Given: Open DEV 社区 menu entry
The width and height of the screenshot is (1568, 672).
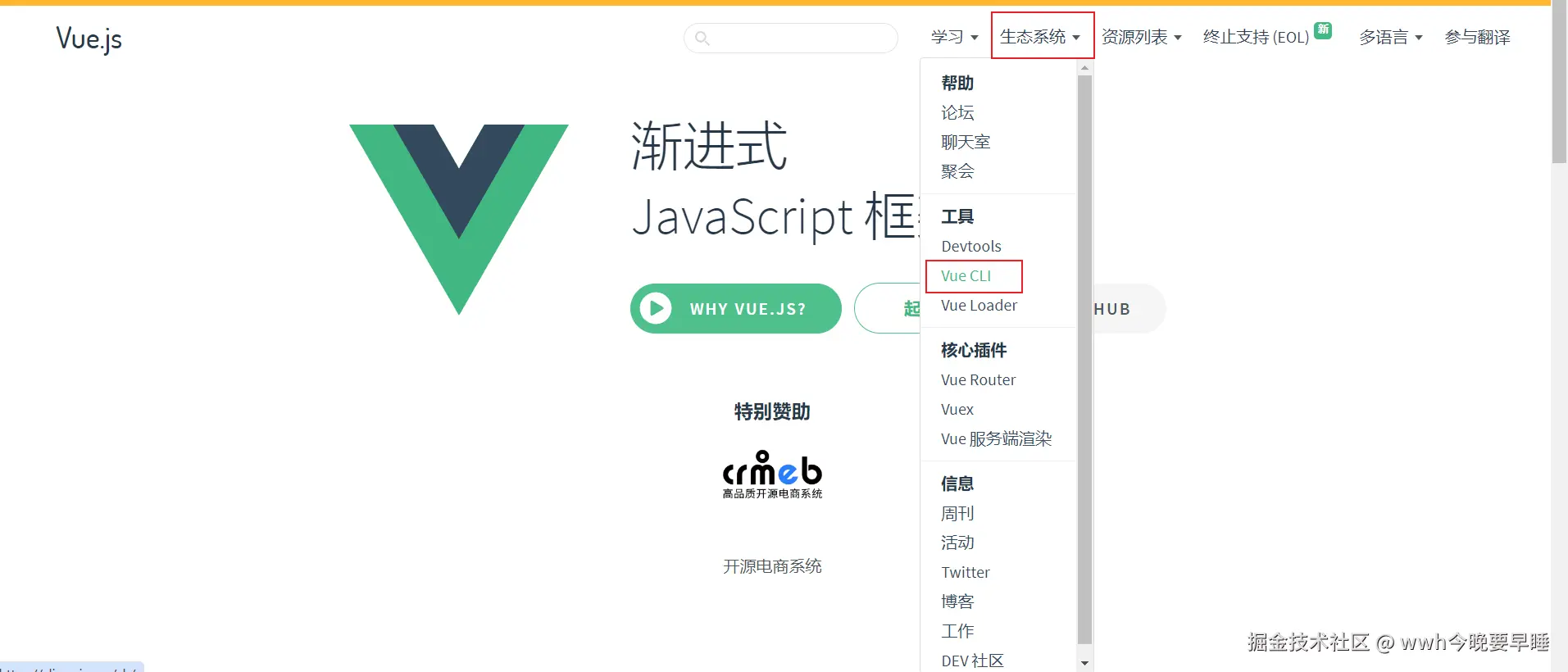Looking at the screenshot, I should [x=973, y=661].
